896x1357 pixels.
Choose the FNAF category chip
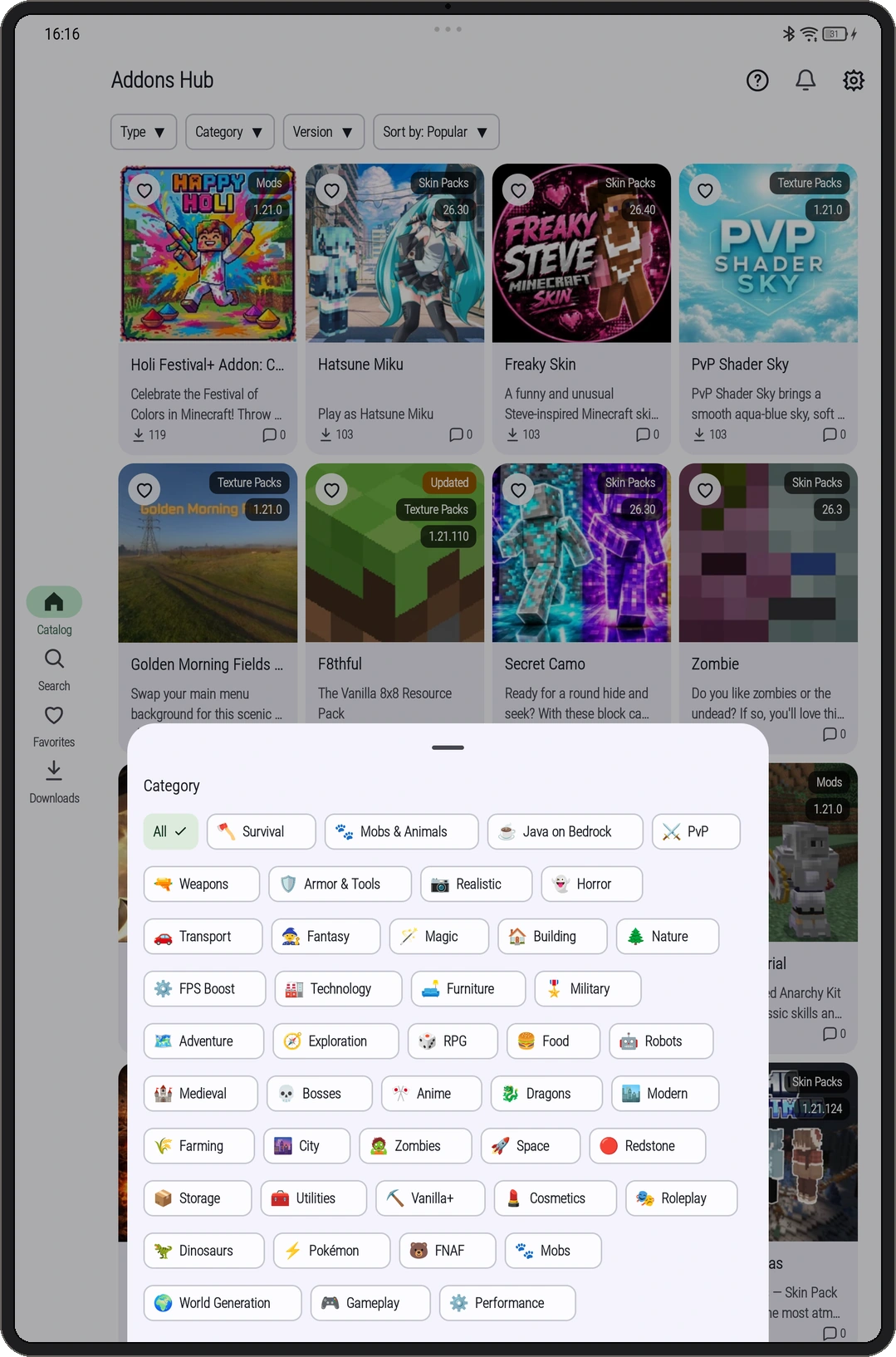[448, 1250]
